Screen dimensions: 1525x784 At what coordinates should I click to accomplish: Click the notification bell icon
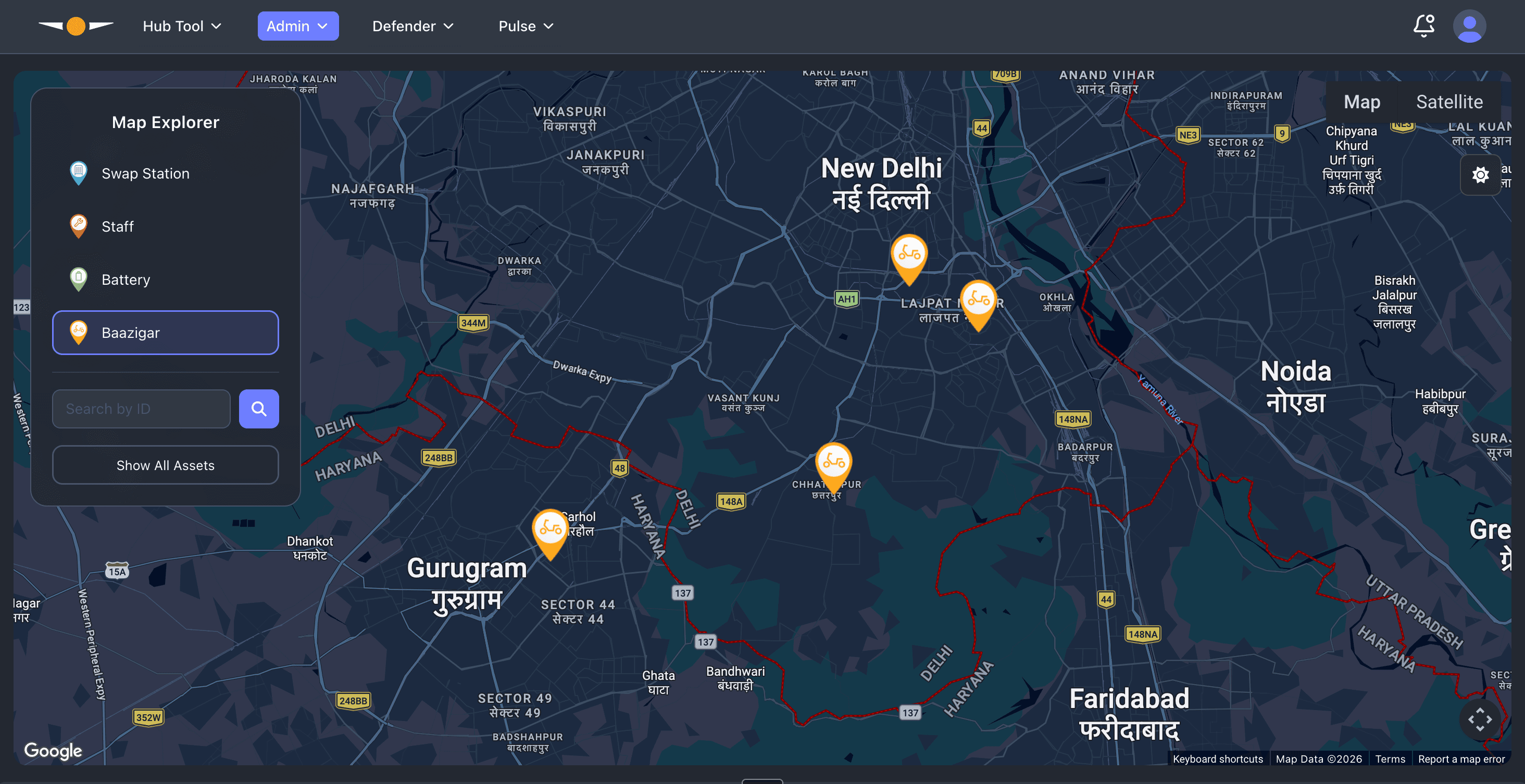(x=1423, y=26)
